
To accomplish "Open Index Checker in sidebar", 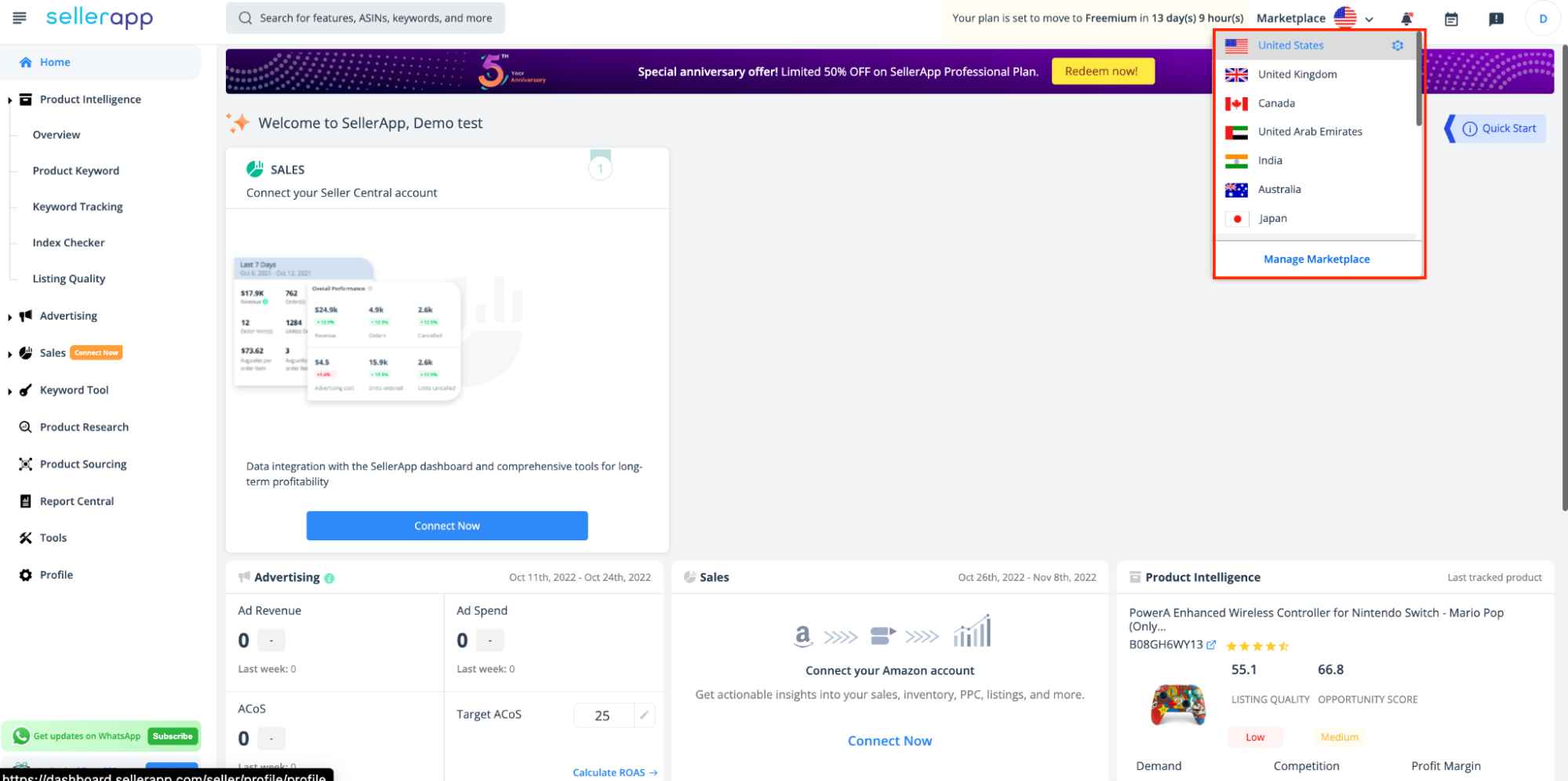I will 68,243.
